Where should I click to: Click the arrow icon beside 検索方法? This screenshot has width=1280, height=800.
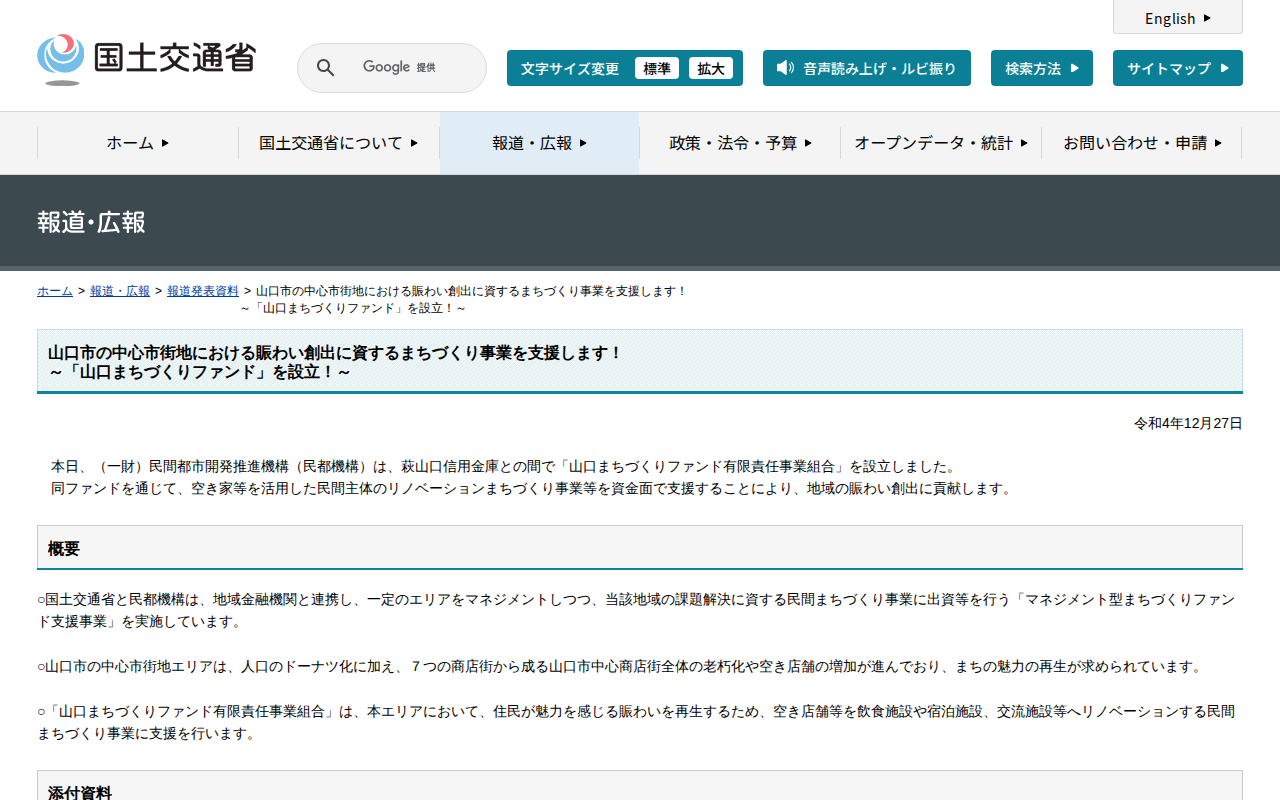click(x=1075, y=68)
